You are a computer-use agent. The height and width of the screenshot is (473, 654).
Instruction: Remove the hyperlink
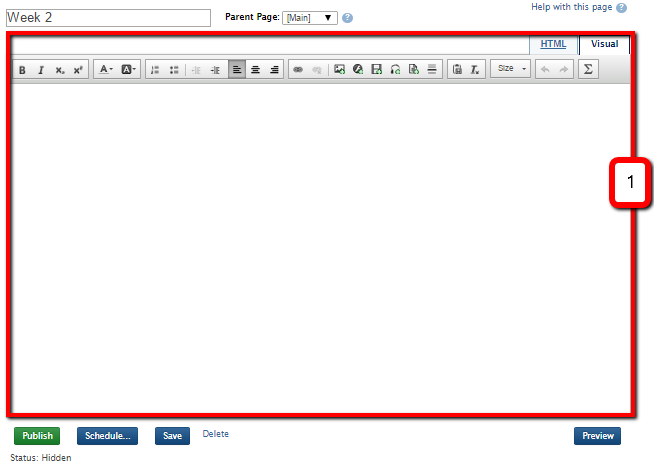pos(317,69)
